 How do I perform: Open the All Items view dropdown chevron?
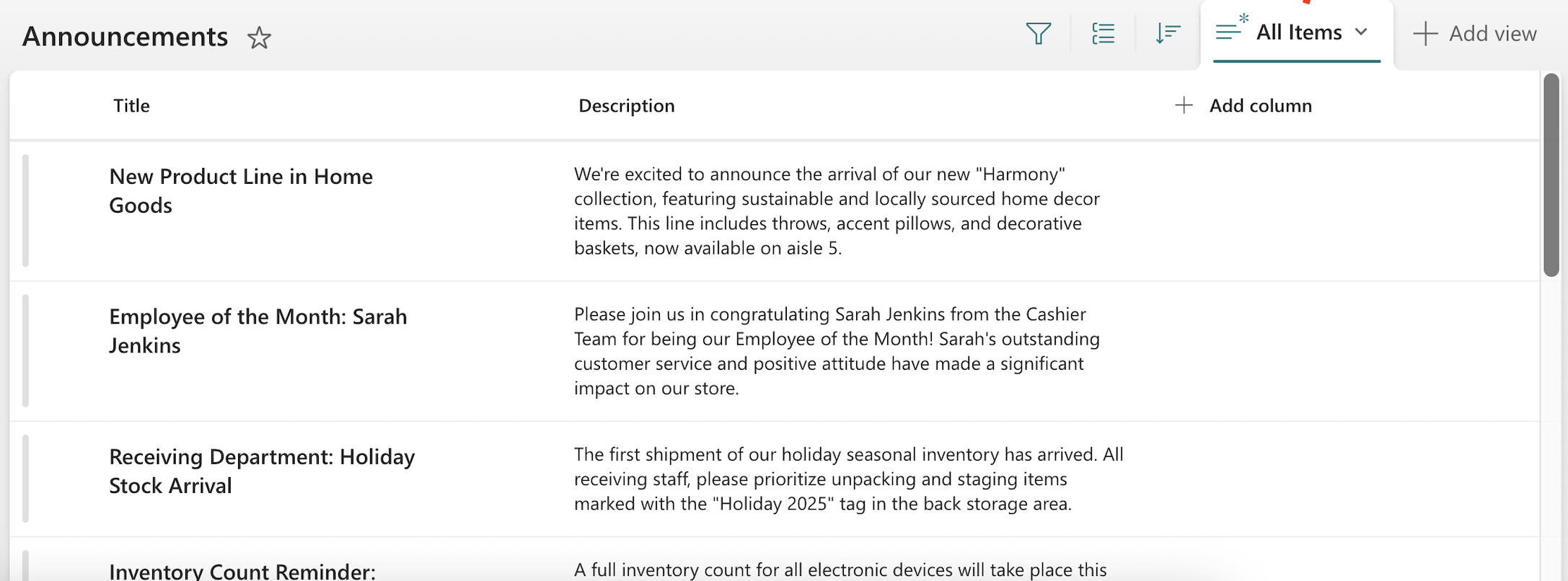point(1362,33)
